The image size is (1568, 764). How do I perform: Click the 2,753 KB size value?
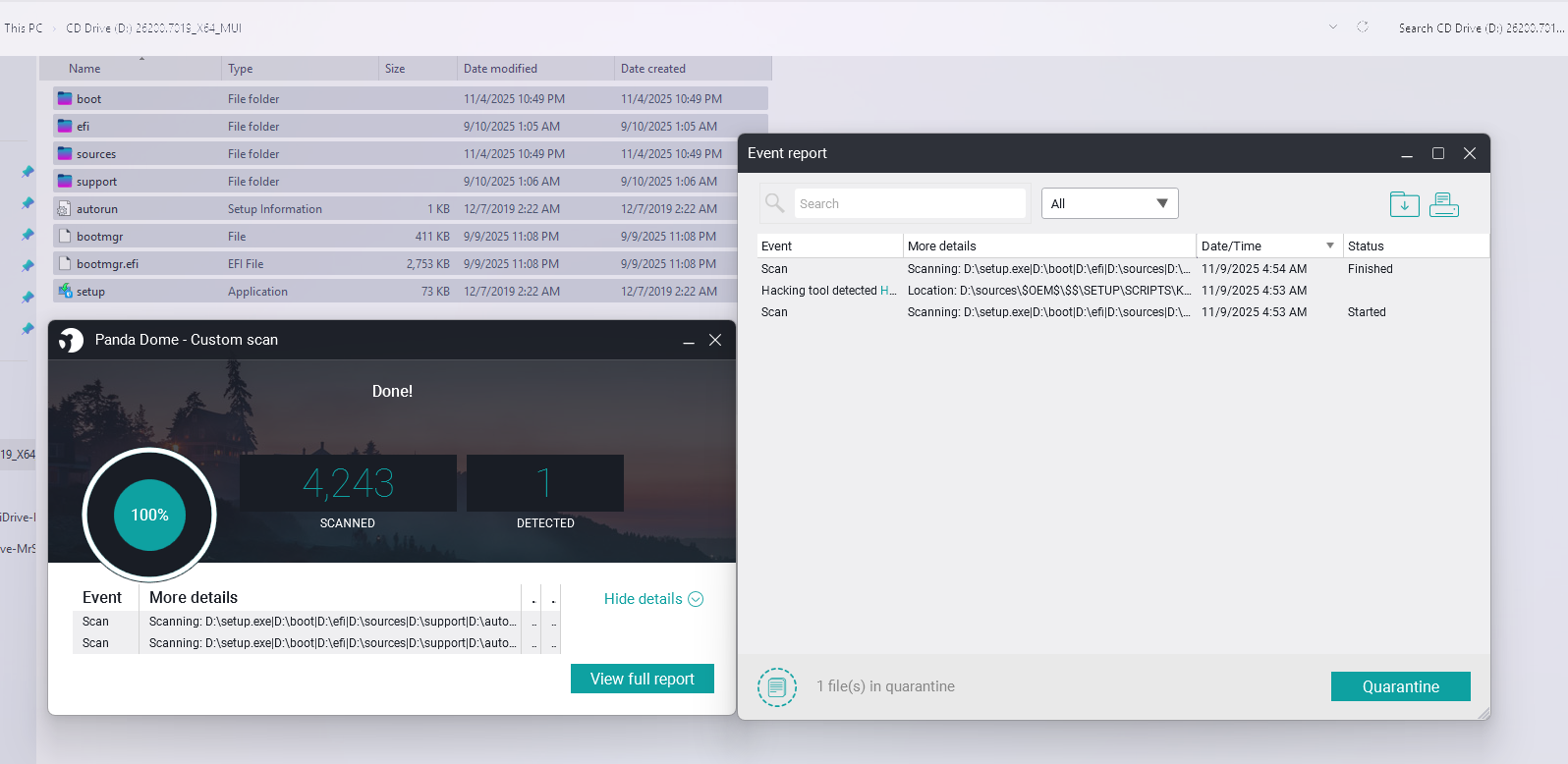(428, 264)
